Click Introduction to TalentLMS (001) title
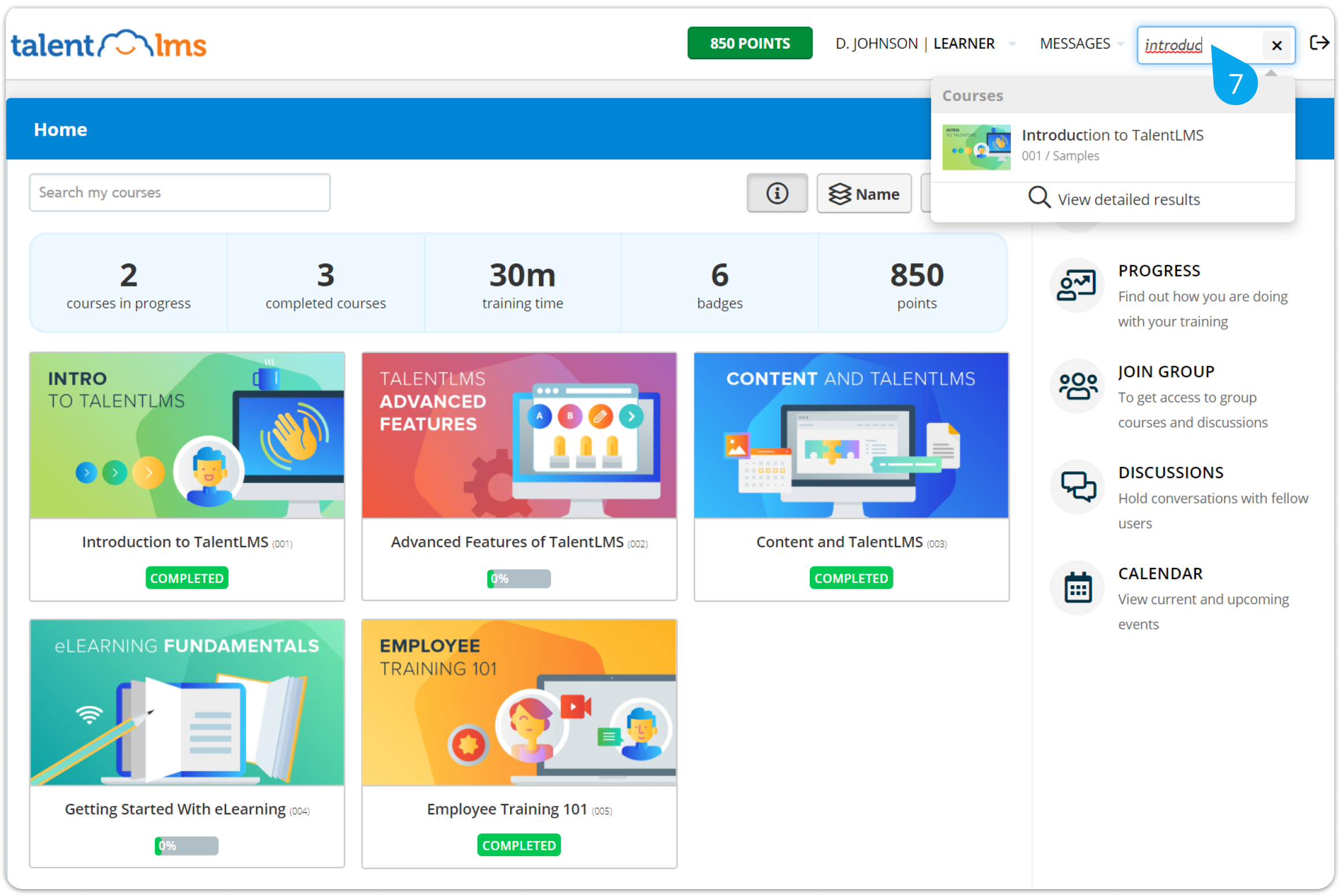The image size is (1340, 896). click(x=187, y=542)
